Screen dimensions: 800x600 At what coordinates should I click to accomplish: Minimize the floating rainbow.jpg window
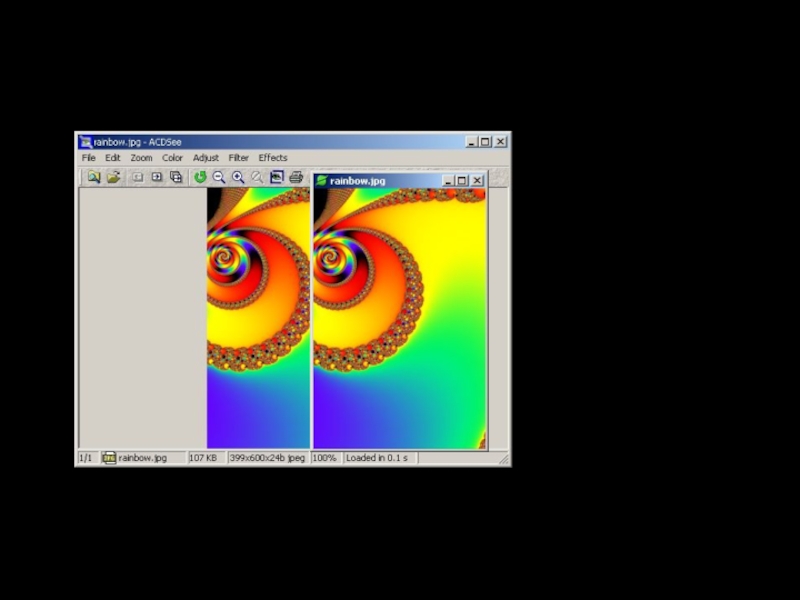[x=448, y=181]
